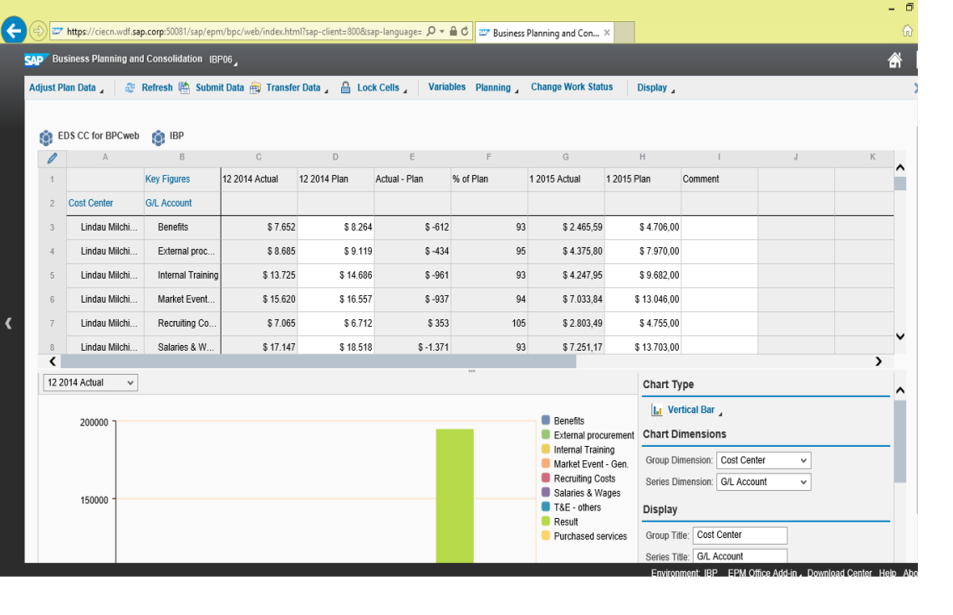
Task: Select the IBP cube icon
Action: 158,137
